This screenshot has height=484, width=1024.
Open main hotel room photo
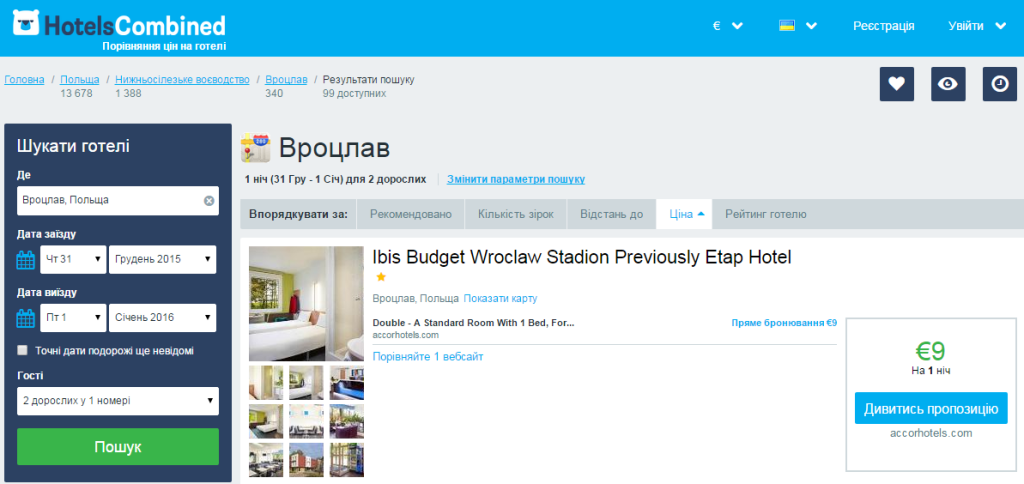pyautogui.click(x=306, y=304)
